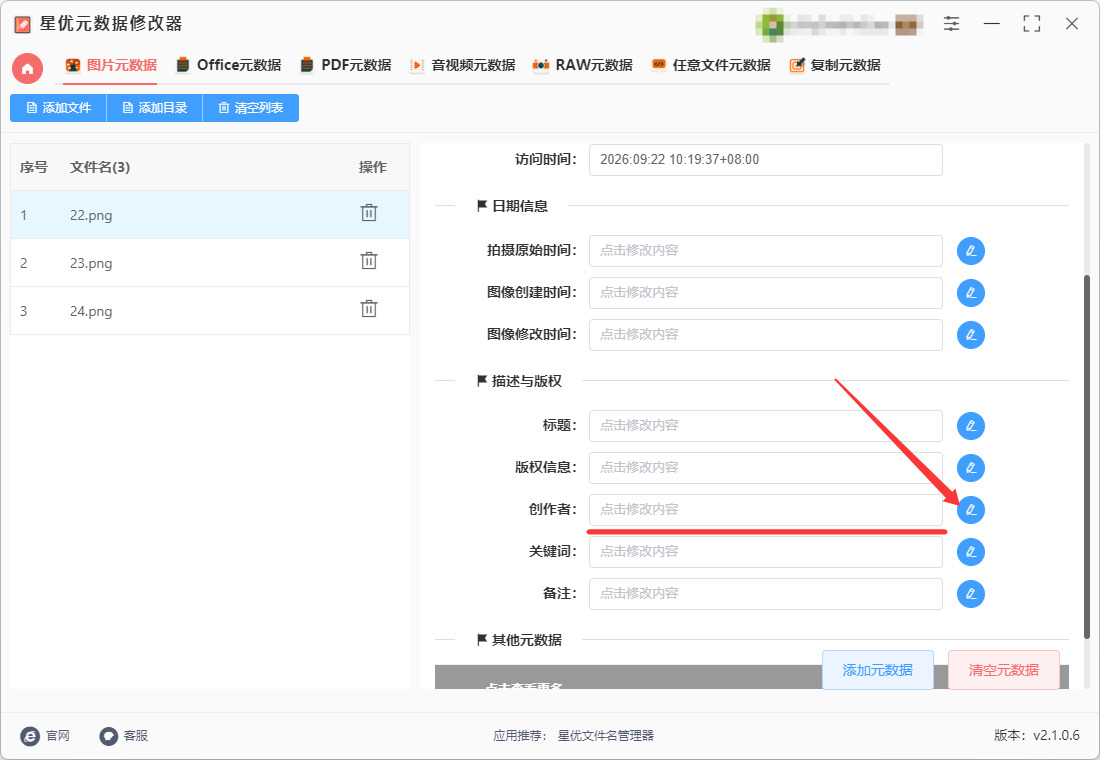This screenshot has width=1100, height=760.
Task: Delete 22.png using its trash icon
Action: point(369,213)
